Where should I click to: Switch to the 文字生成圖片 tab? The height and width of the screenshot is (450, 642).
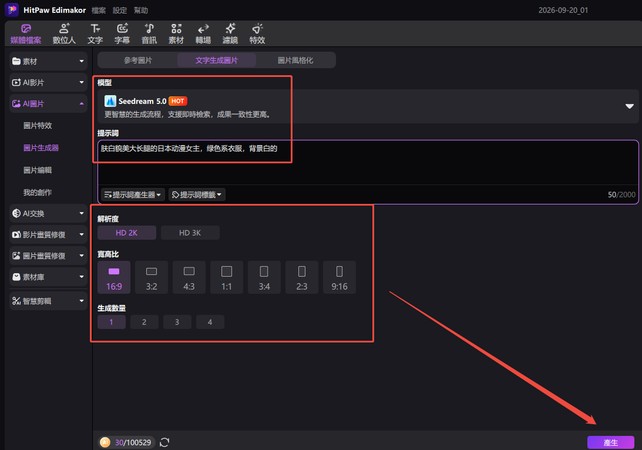click(217, 60)
